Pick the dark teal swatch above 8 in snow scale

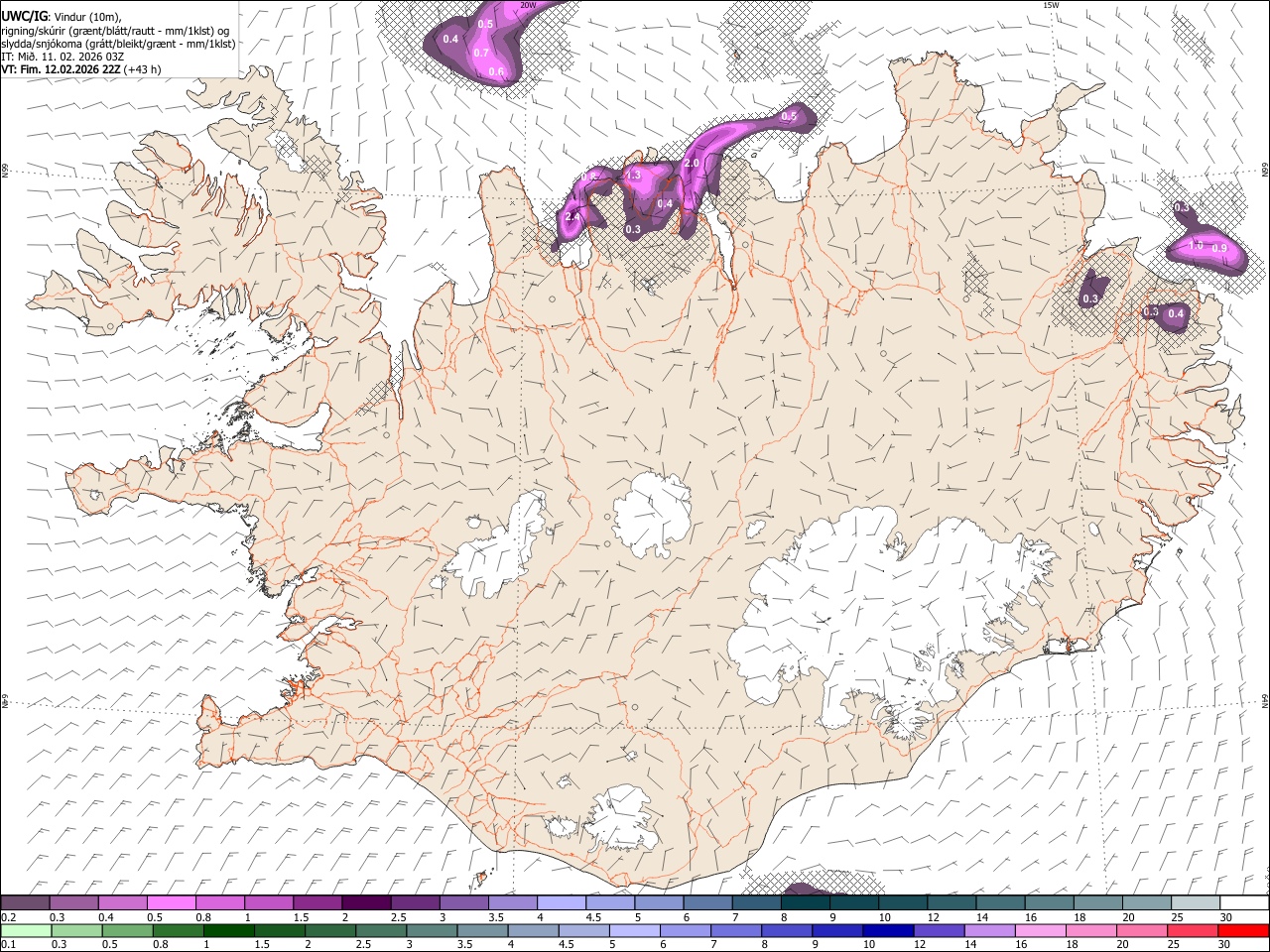[806, 903]
